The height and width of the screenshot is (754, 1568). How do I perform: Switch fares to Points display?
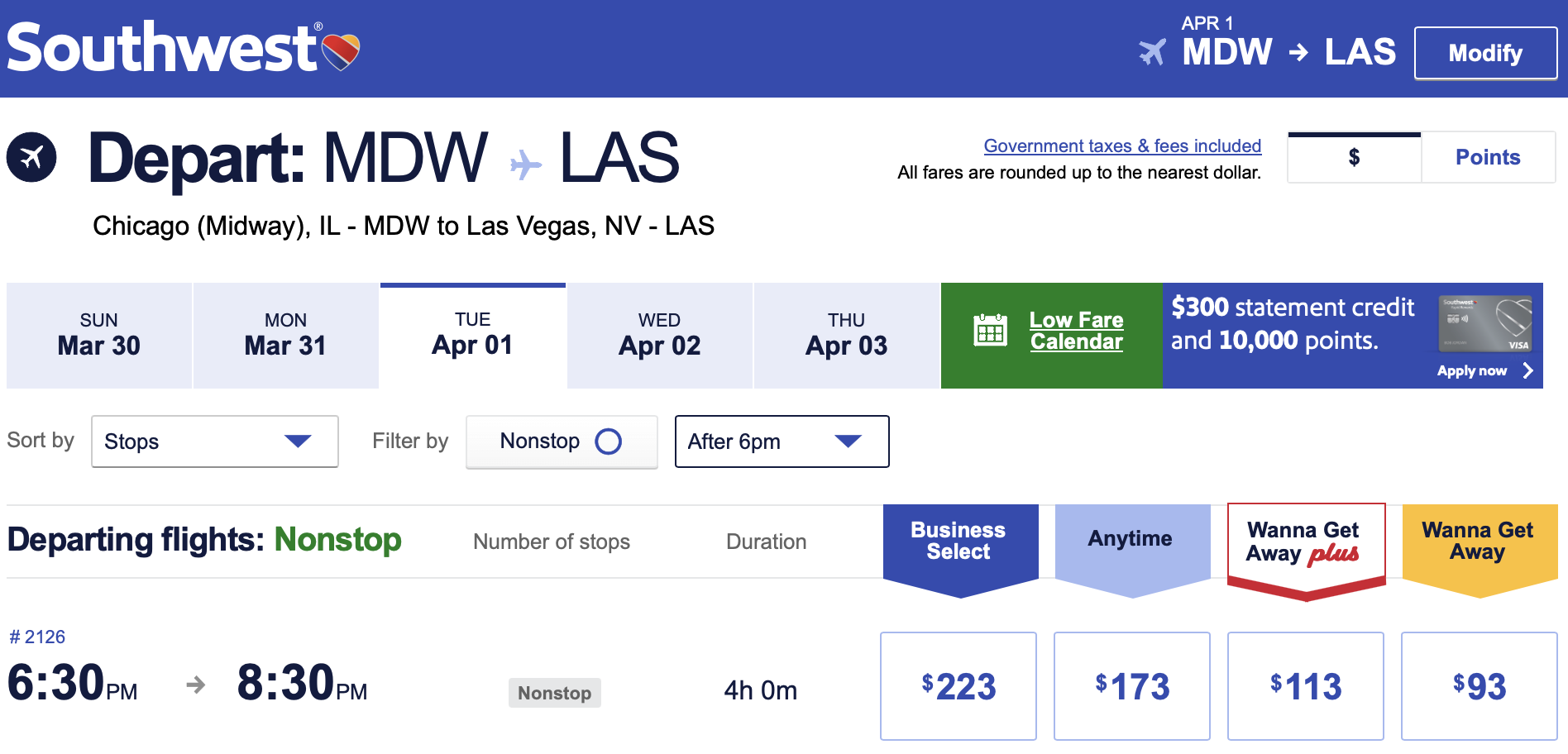1488,157
